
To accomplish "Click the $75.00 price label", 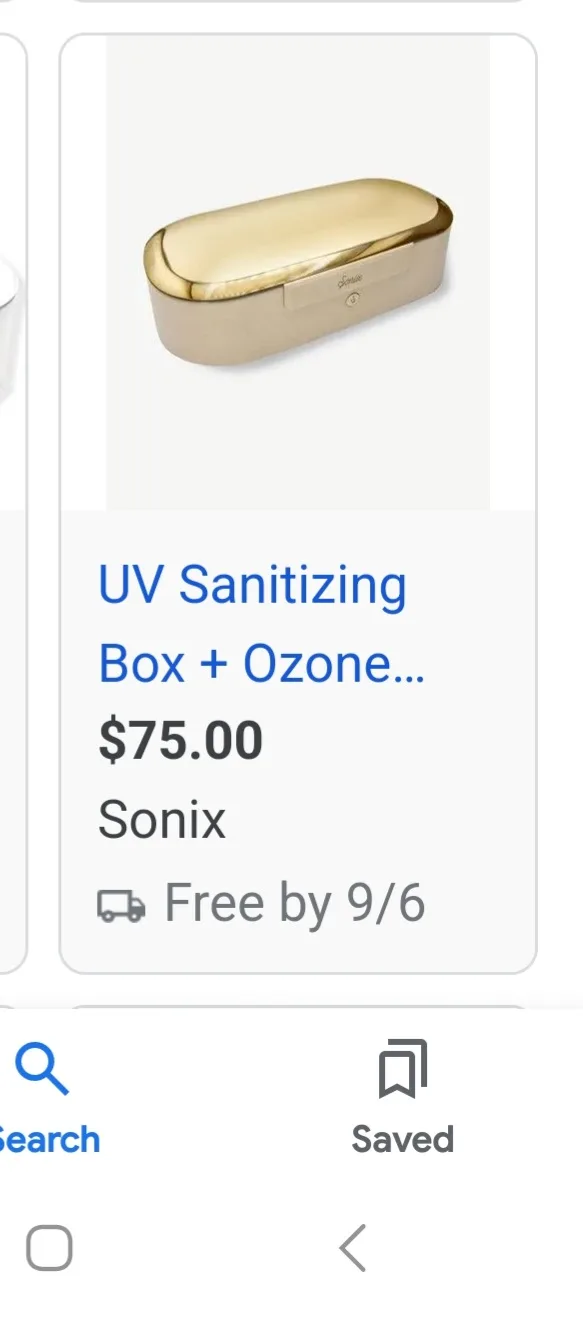I will 181,739.
